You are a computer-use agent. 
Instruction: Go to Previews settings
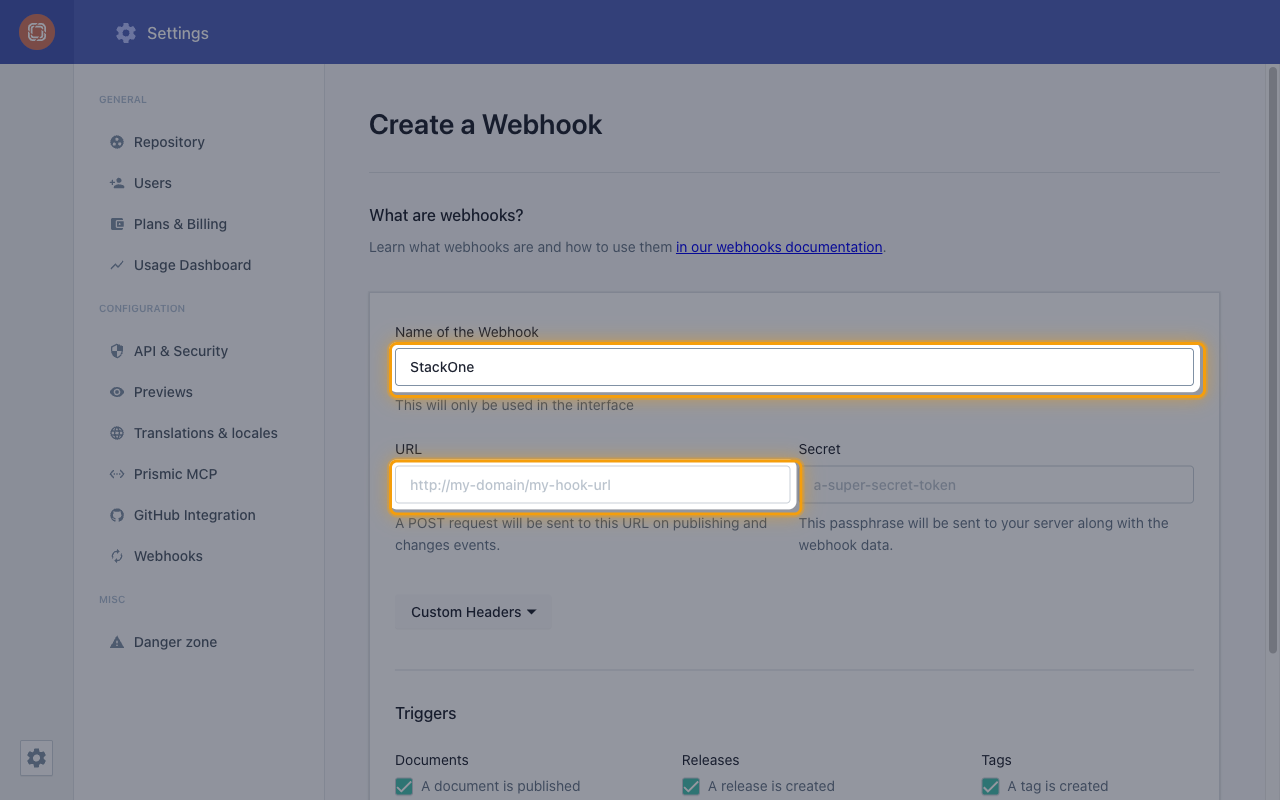coord(163,392)
